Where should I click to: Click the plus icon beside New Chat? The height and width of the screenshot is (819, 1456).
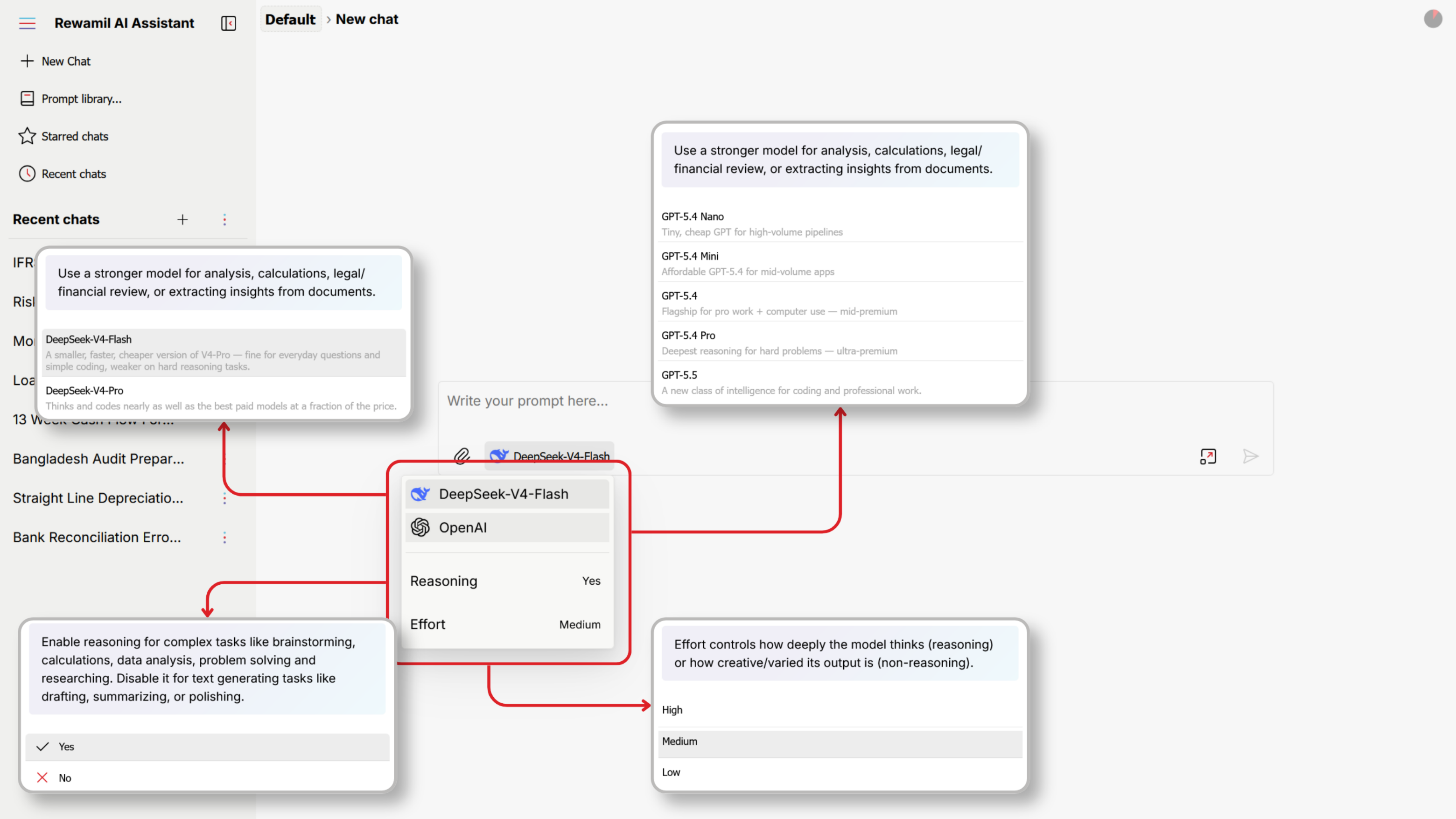pyautogui.click(x=27, y=61)
